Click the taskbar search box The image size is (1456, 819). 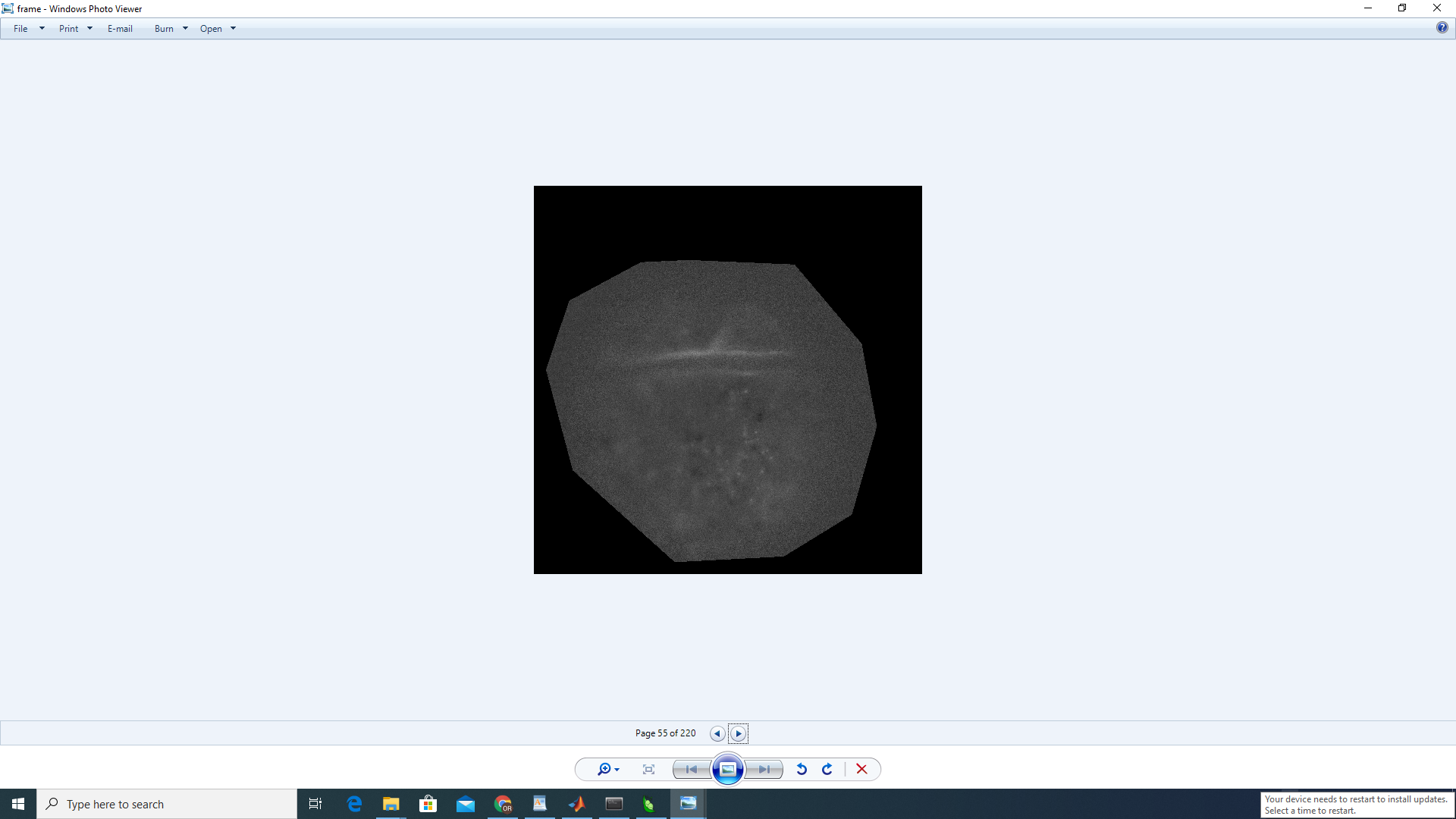pyautogui.click(x=167, y=804)
